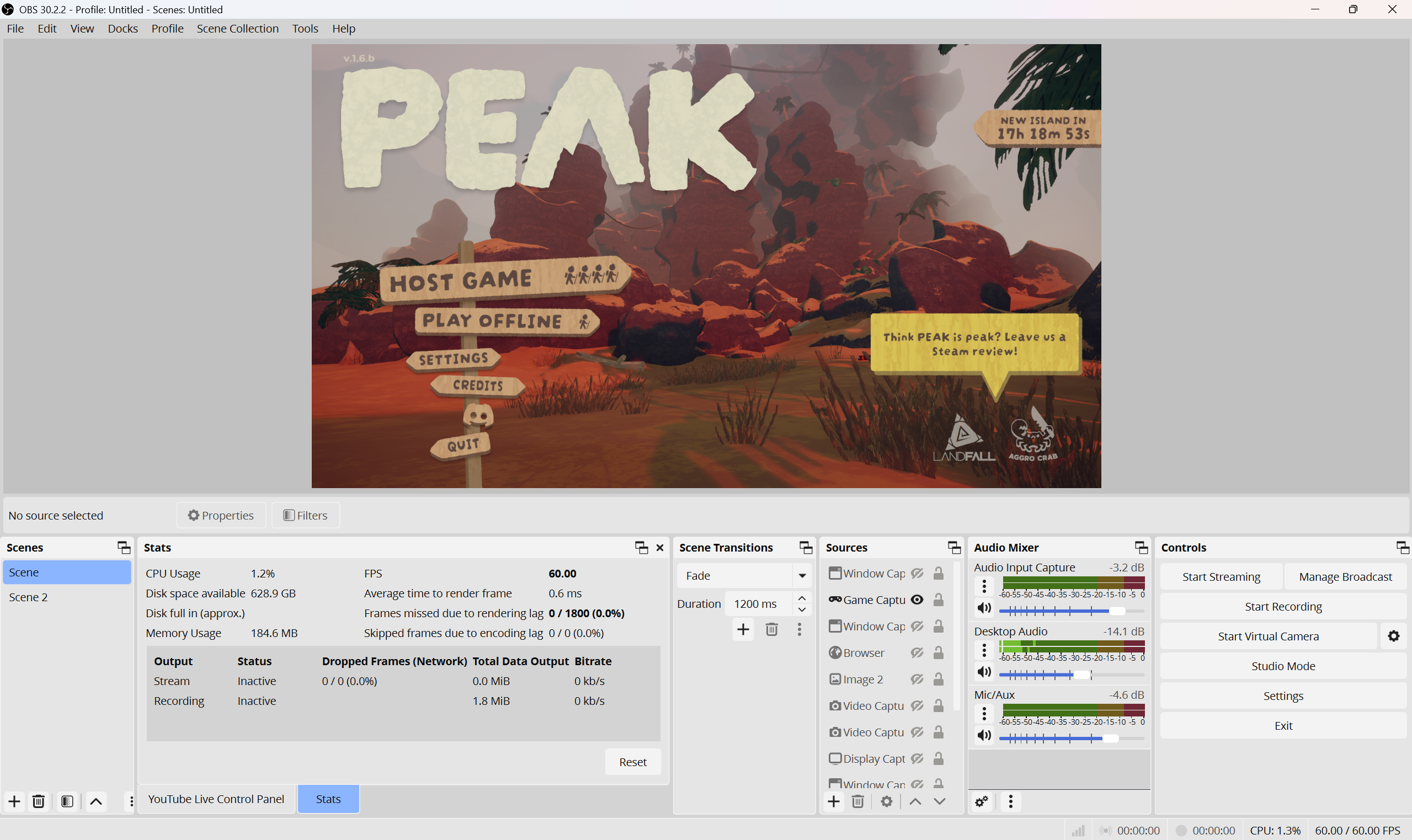The height and width of the screenshot is (840, 1412).
Task: Reset the stats counters
Action: coord(632,762)
